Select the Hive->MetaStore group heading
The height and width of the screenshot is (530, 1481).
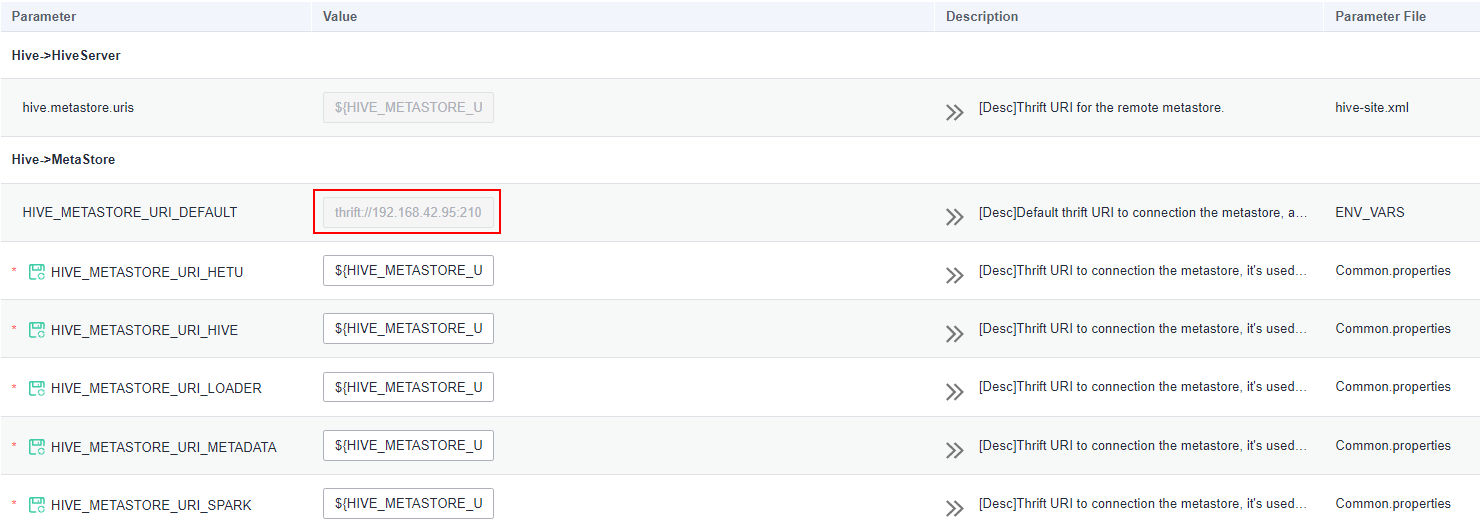[63, 160]
